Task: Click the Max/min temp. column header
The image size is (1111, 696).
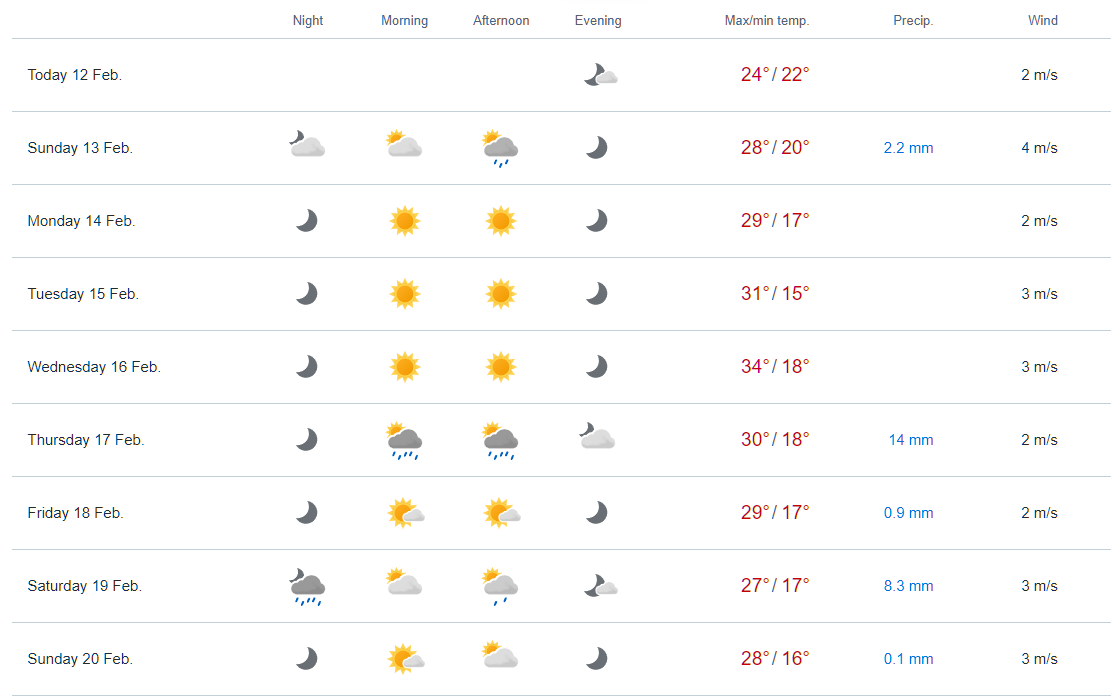Action: (767, 21)
